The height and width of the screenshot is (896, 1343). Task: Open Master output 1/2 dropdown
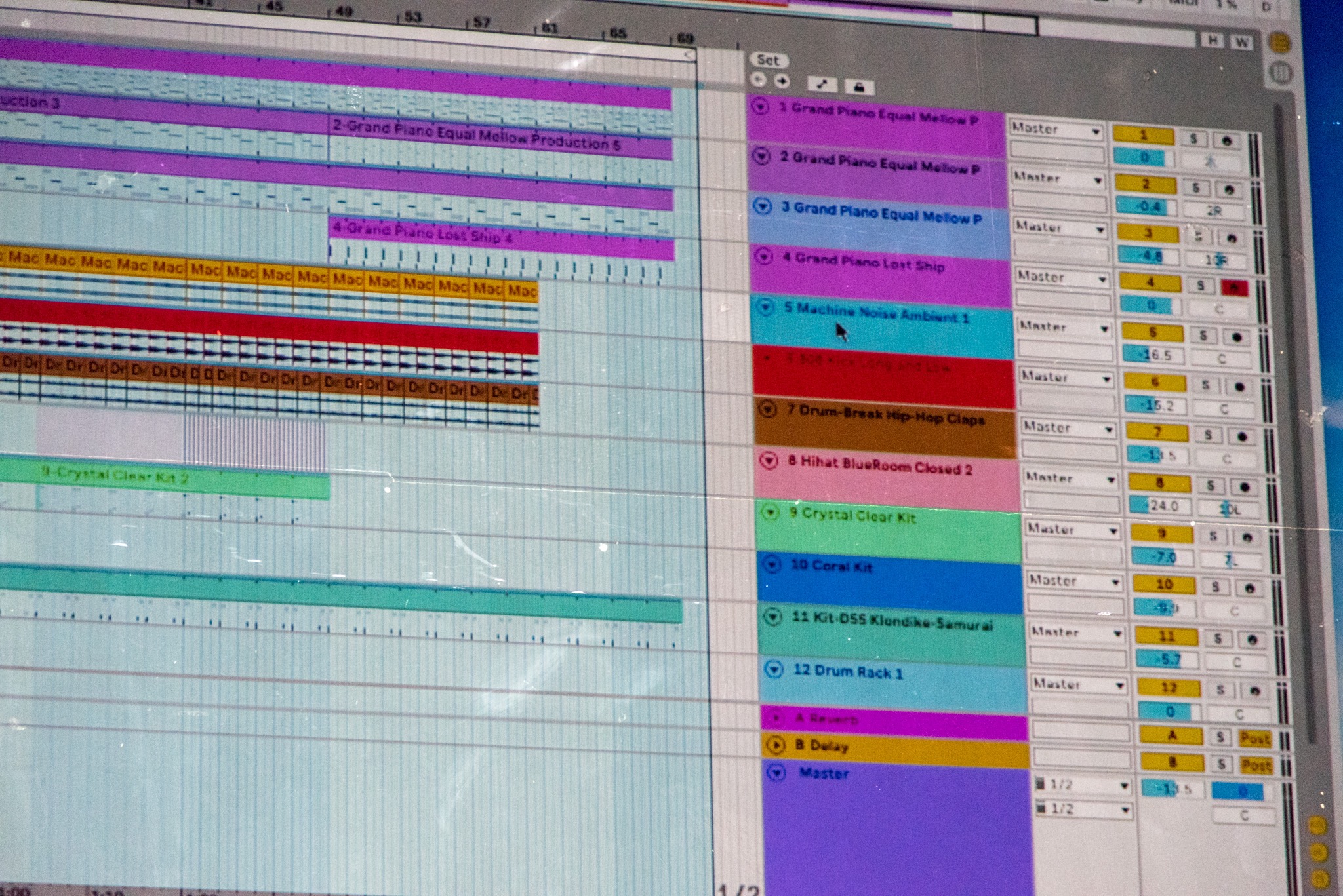1083,809
